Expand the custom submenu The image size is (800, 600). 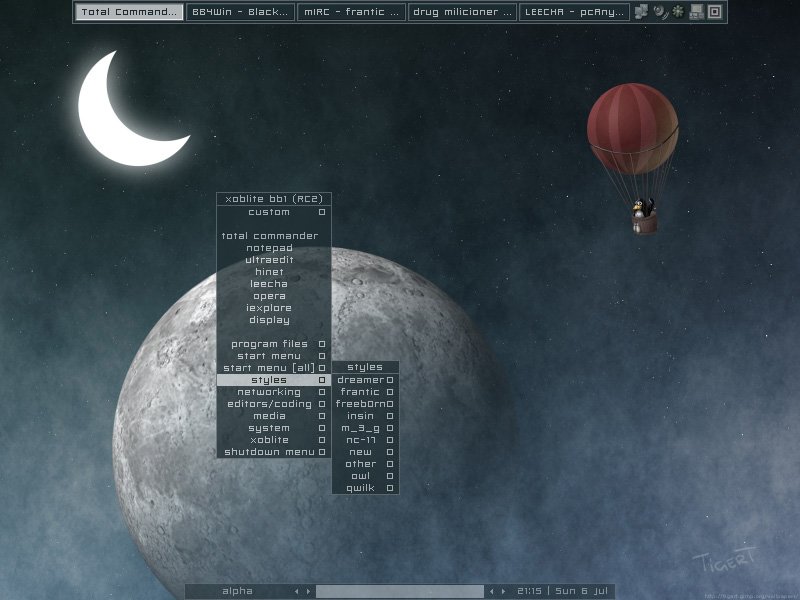point(274,212)
